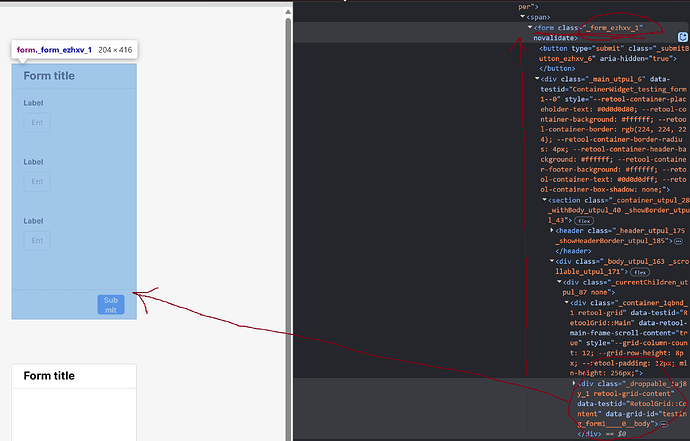Collapse the div _main_utpul_6 node
Viewport: 690px width, 441px height.
(x=537, y=79)
